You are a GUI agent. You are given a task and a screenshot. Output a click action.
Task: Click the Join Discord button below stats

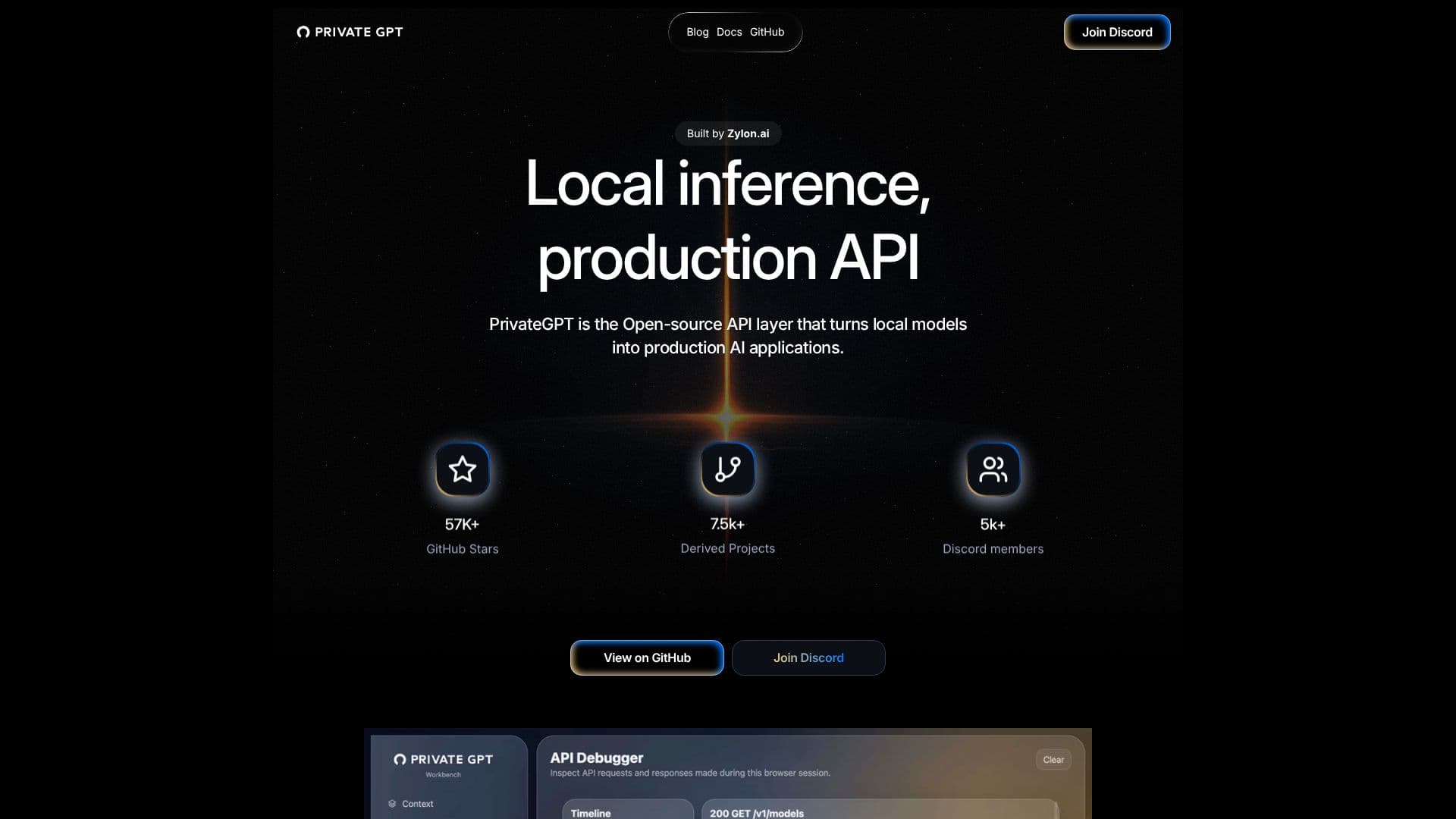pos(808,657)
